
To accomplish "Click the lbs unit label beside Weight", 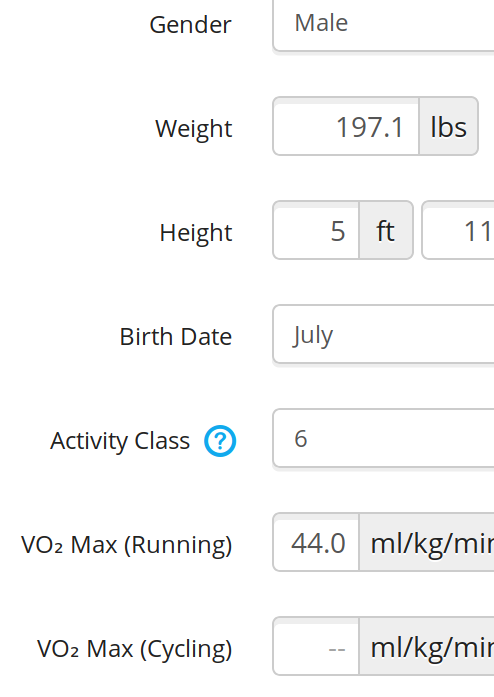I will point(449,126).
